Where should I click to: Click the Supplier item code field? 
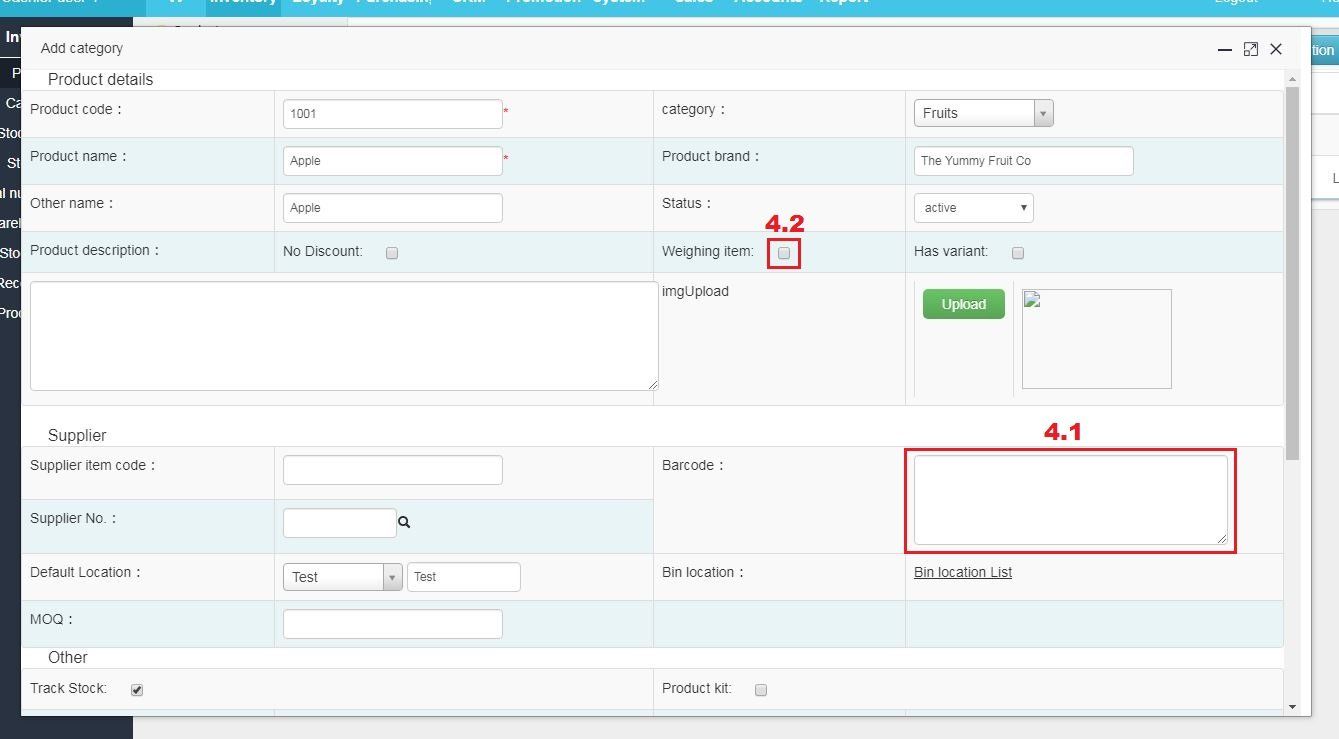coord(392,470)
